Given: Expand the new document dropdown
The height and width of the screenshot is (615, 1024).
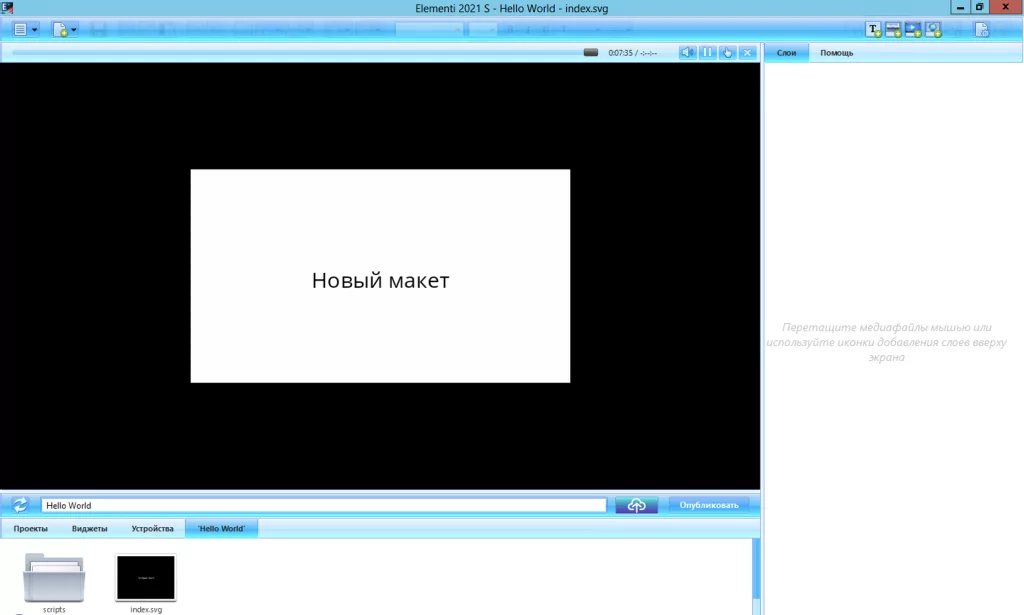Looking at the screenshot, I should pyautogui.click(x=65, y=29).
